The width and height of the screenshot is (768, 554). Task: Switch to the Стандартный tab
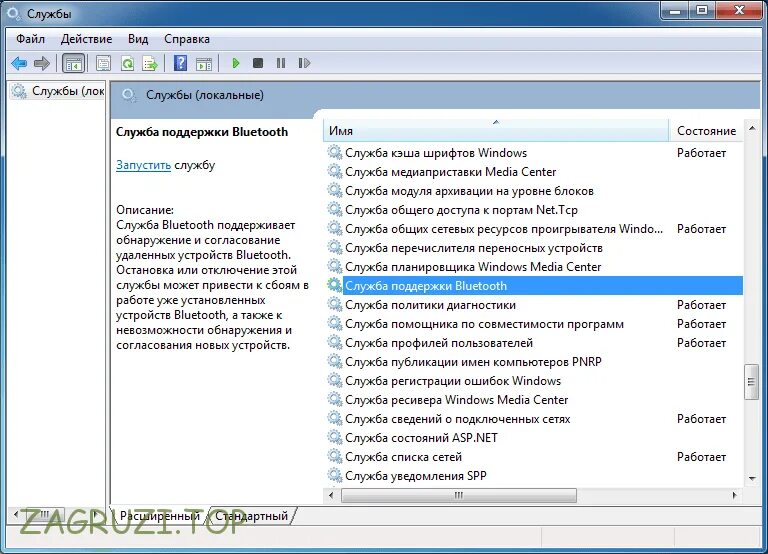pos(252,516)
